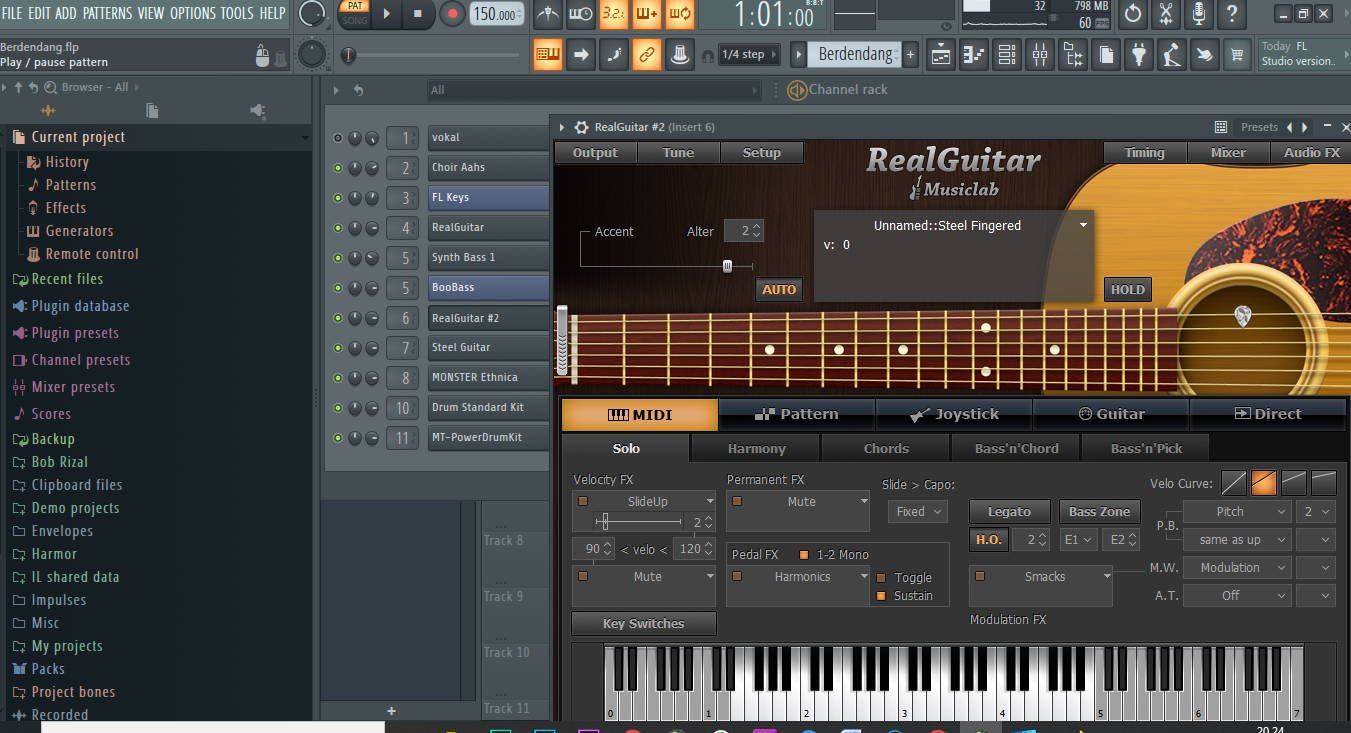Open the Channel rack toolbar icon
This screenshot has height=733, width=1351.
tap(1007, 55)
